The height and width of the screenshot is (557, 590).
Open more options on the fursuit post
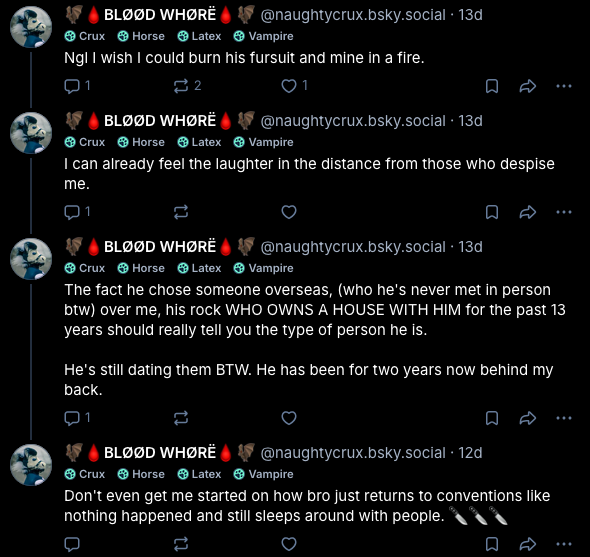pos(564,86)
